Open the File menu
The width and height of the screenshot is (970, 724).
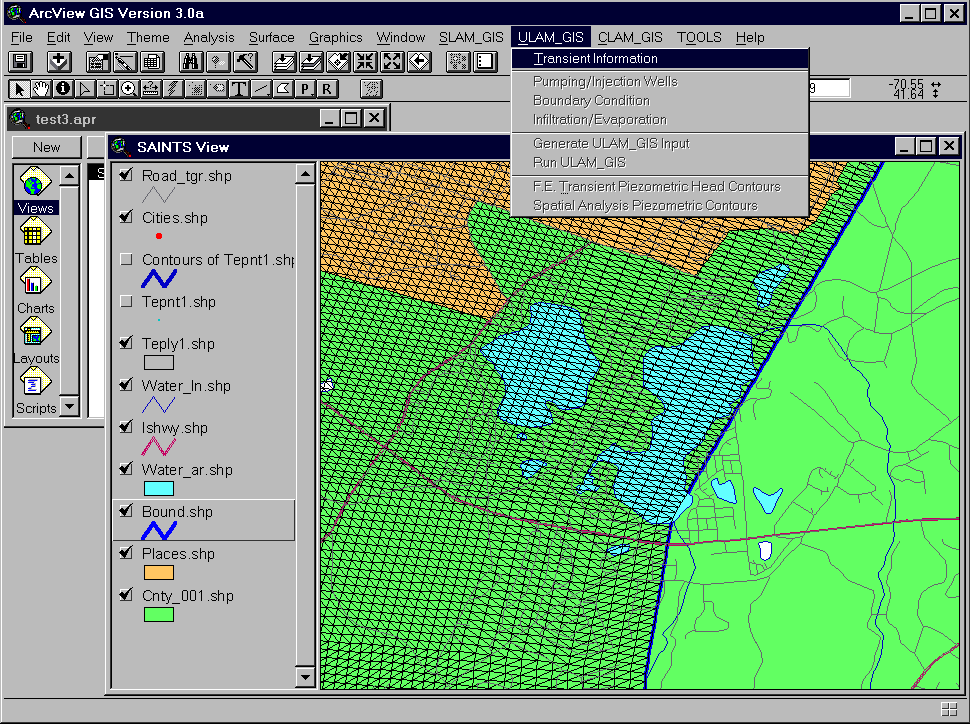(x=22, y=37)
